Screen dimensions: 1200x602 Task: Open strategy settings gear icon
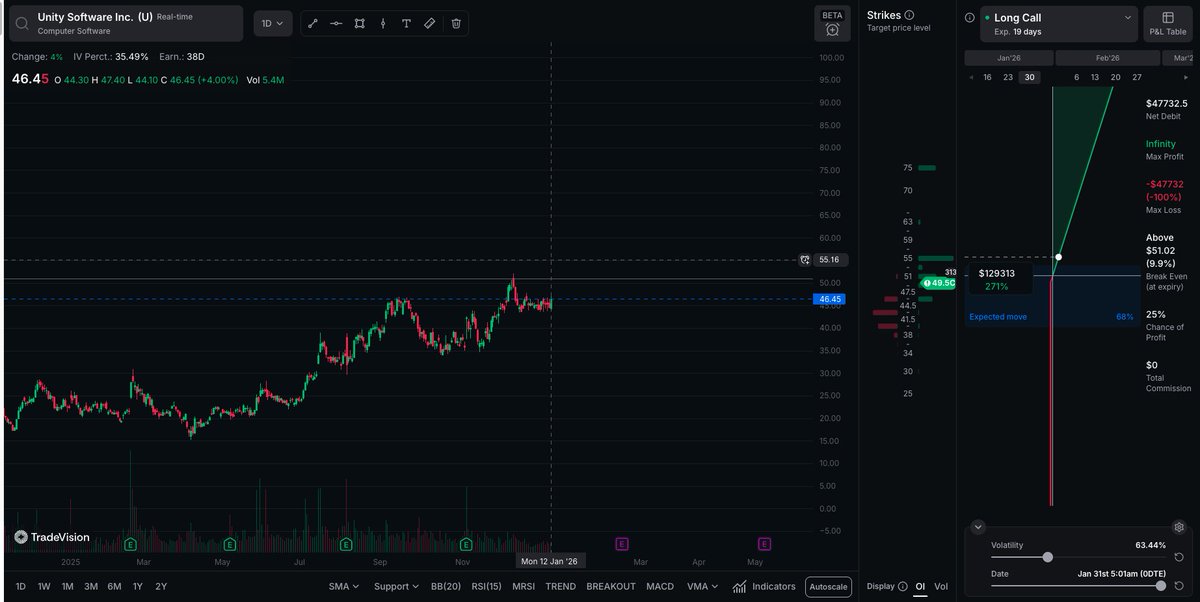(x=1179, y=527)
